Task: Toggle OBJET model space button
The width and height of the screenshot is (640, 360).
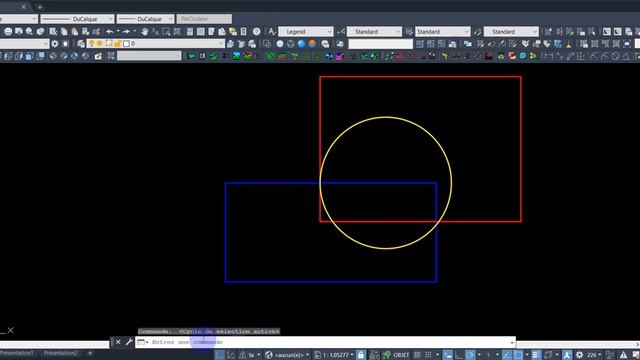Action: click(401, 355)
